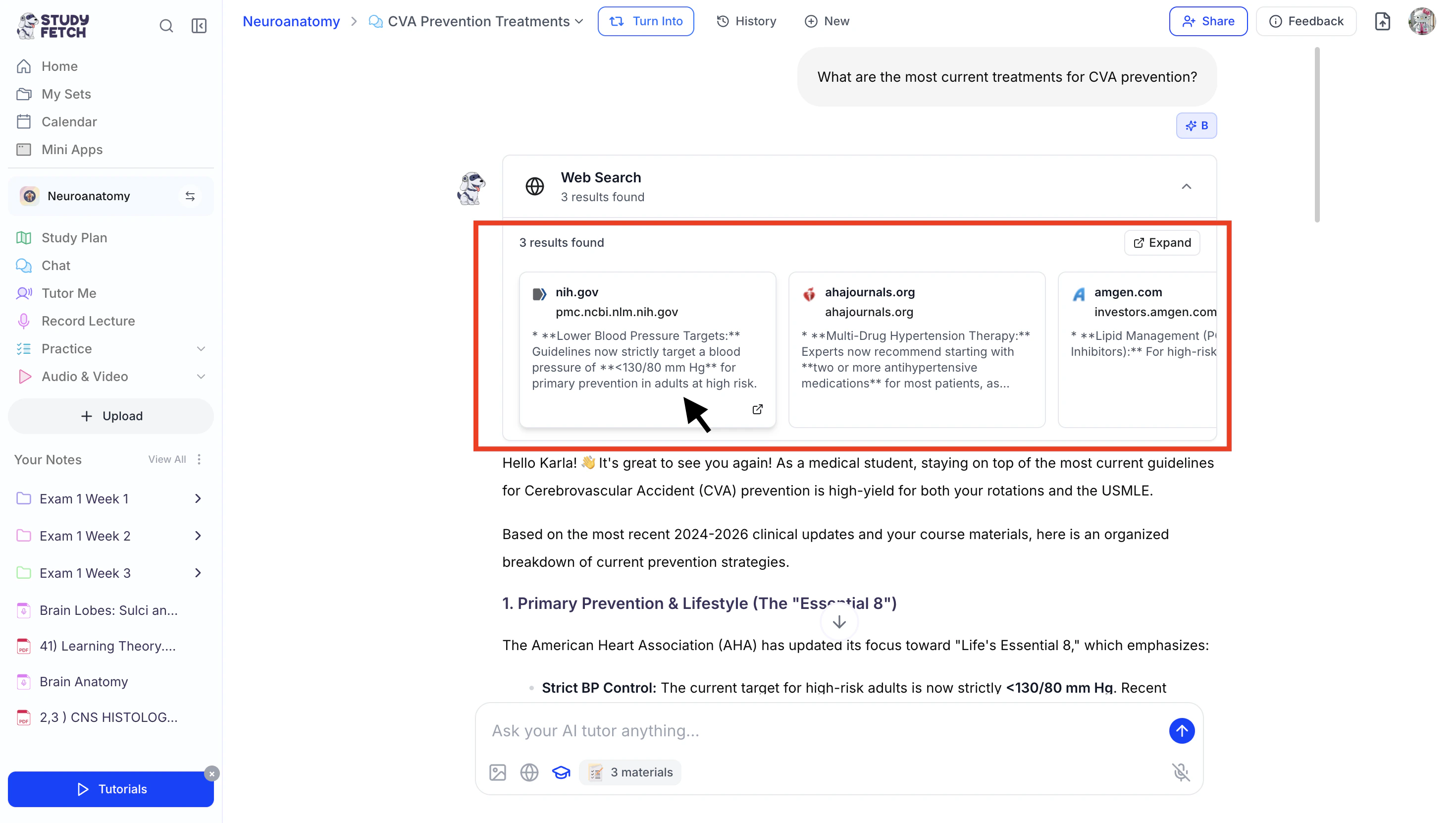Open Tutor Me in sidebar
Viewport: 1456px width, 823px height.
pos(69,293)
